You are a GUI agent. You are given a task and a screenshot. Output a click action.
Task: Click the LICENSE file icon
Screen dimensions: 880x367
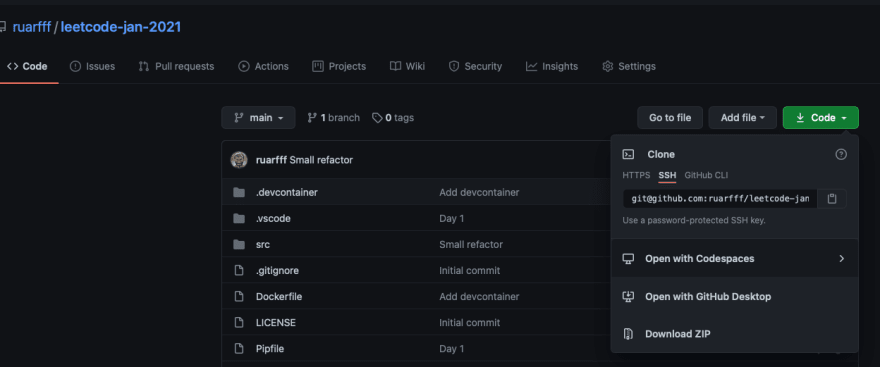pos(239,323)
